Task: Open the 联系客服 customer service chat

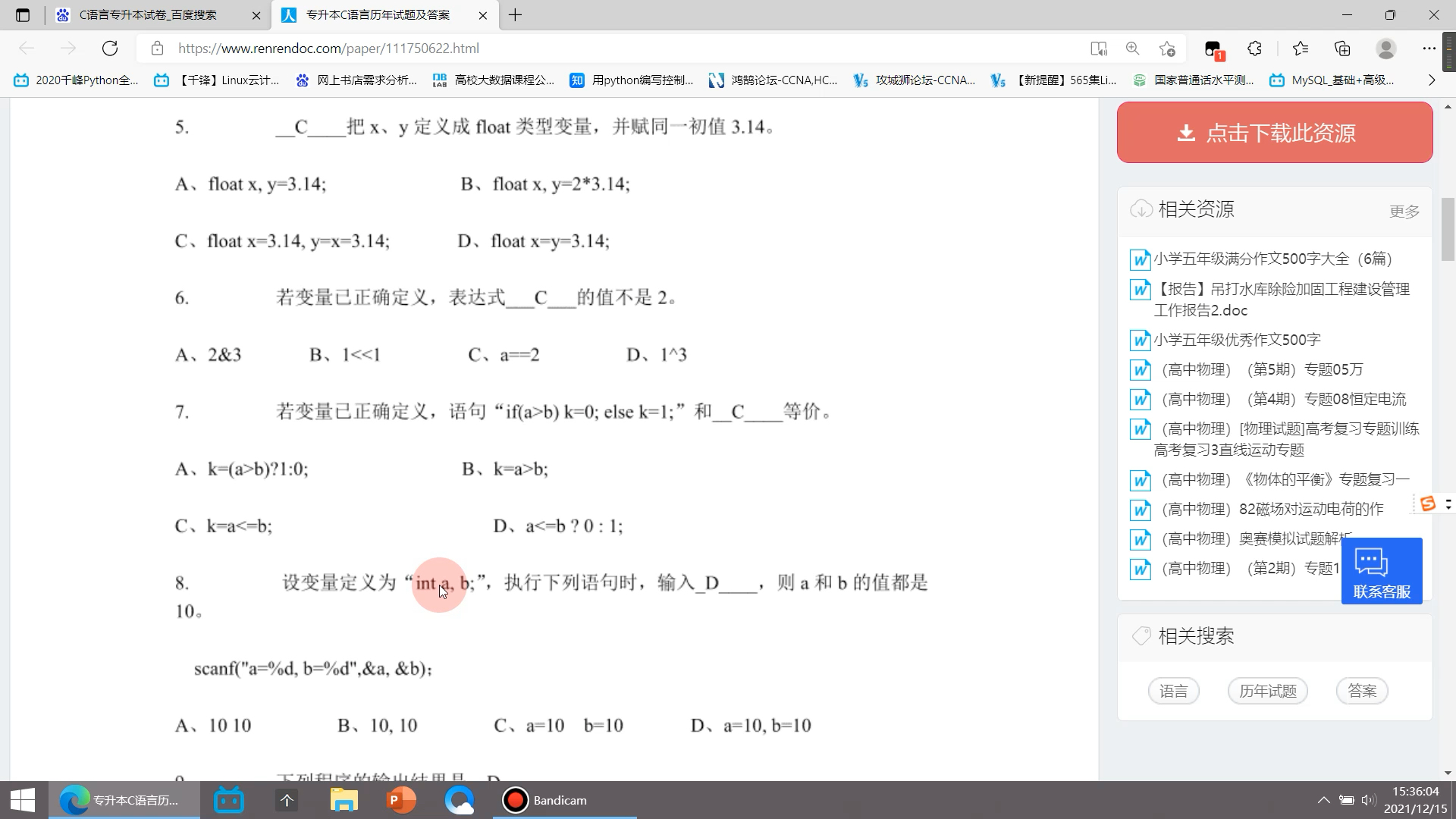Action: [x=1382, y=570]
